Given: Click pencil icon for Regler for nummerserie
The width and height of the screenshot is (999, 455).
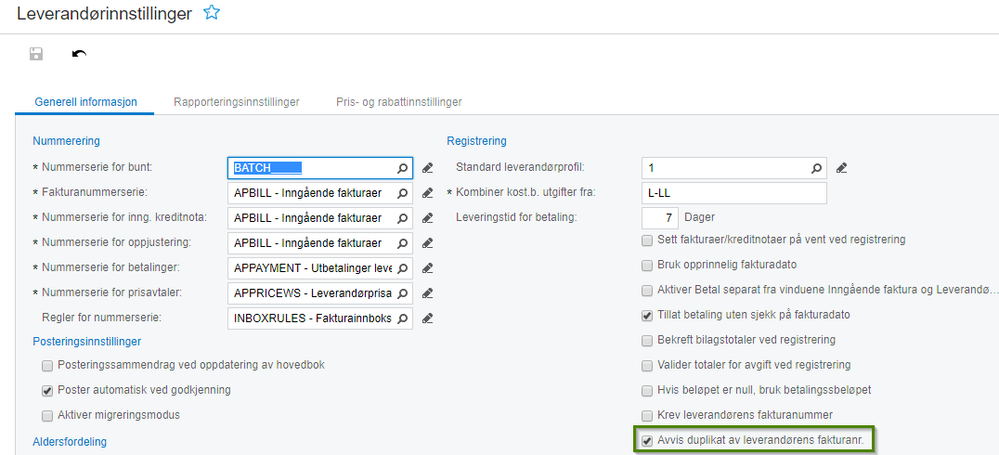Looking at the screenshot, I should [427, 319].
